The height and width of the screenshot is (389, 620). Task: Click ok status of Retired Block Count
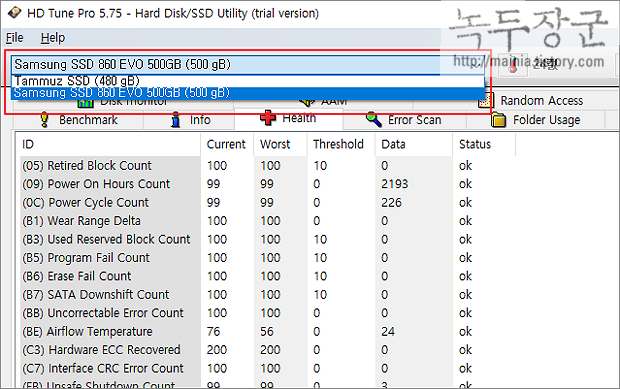click(465, 166)
